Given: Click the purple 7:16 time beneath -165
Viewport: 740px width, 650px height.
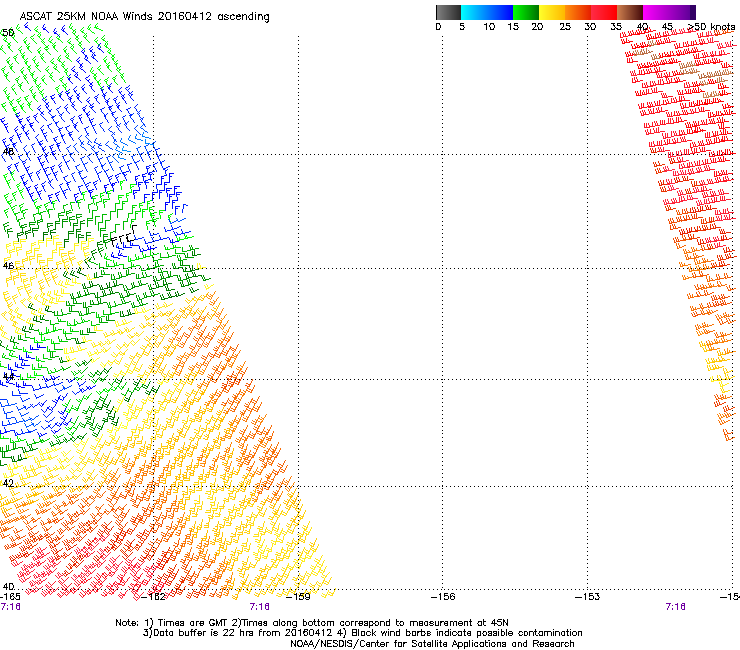Looking at the screenshot, I should (10, 607).
